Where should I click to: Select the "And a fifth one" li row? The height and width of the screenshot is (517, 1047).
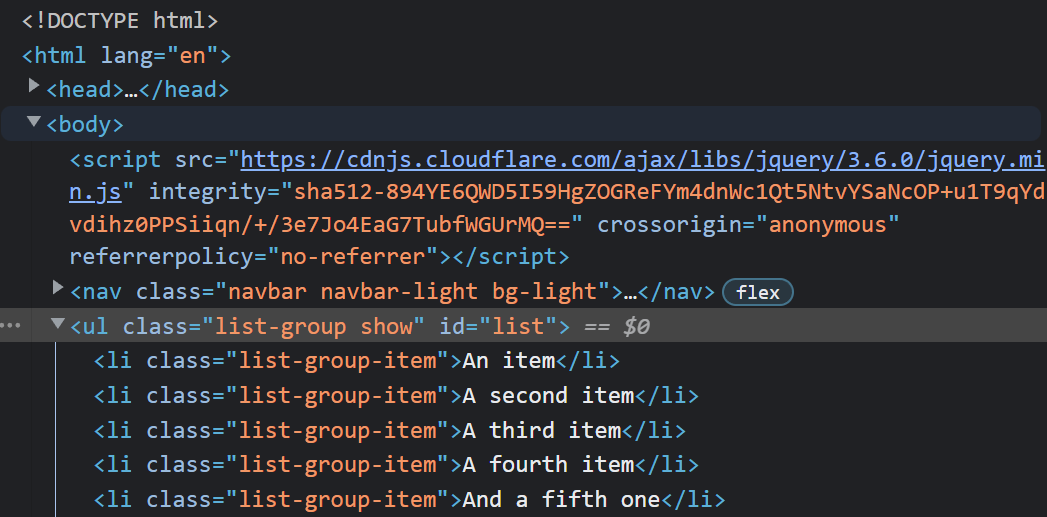click(x=409, y=499)
